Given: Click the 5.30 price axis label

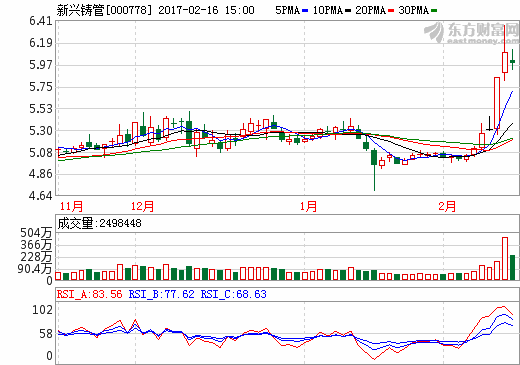Looking at the screenshot, I should click(x=41, y=131).
